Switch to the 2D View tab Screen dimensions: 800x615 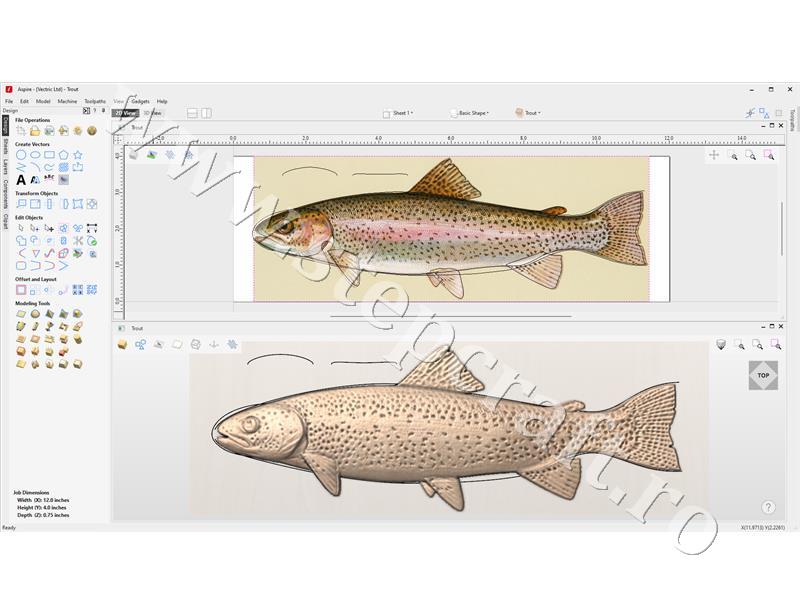pos(125,113)
